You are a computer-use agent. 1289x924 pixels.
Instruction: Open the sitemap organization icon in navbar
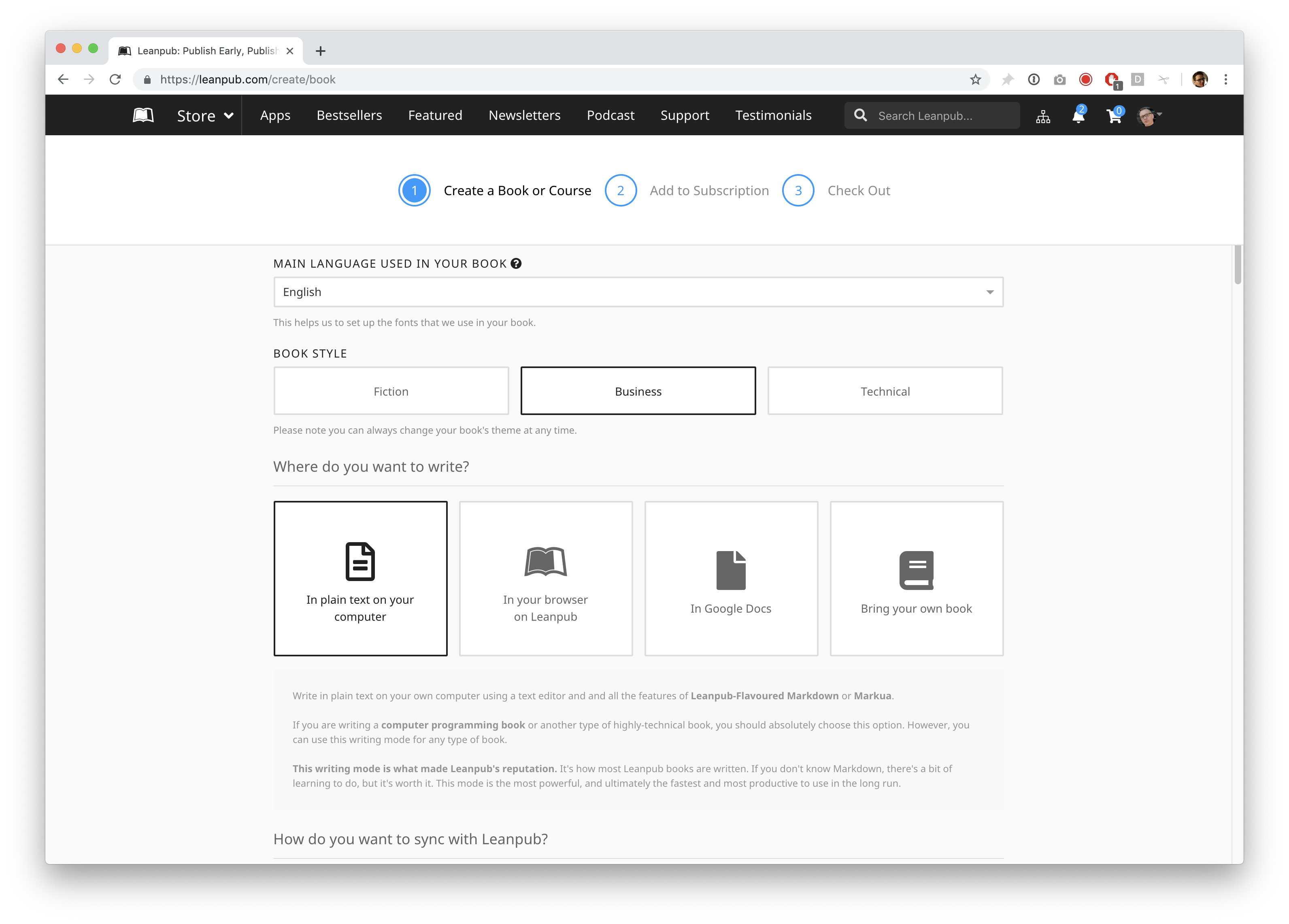pyautogui.click(x=1043, y=116)
